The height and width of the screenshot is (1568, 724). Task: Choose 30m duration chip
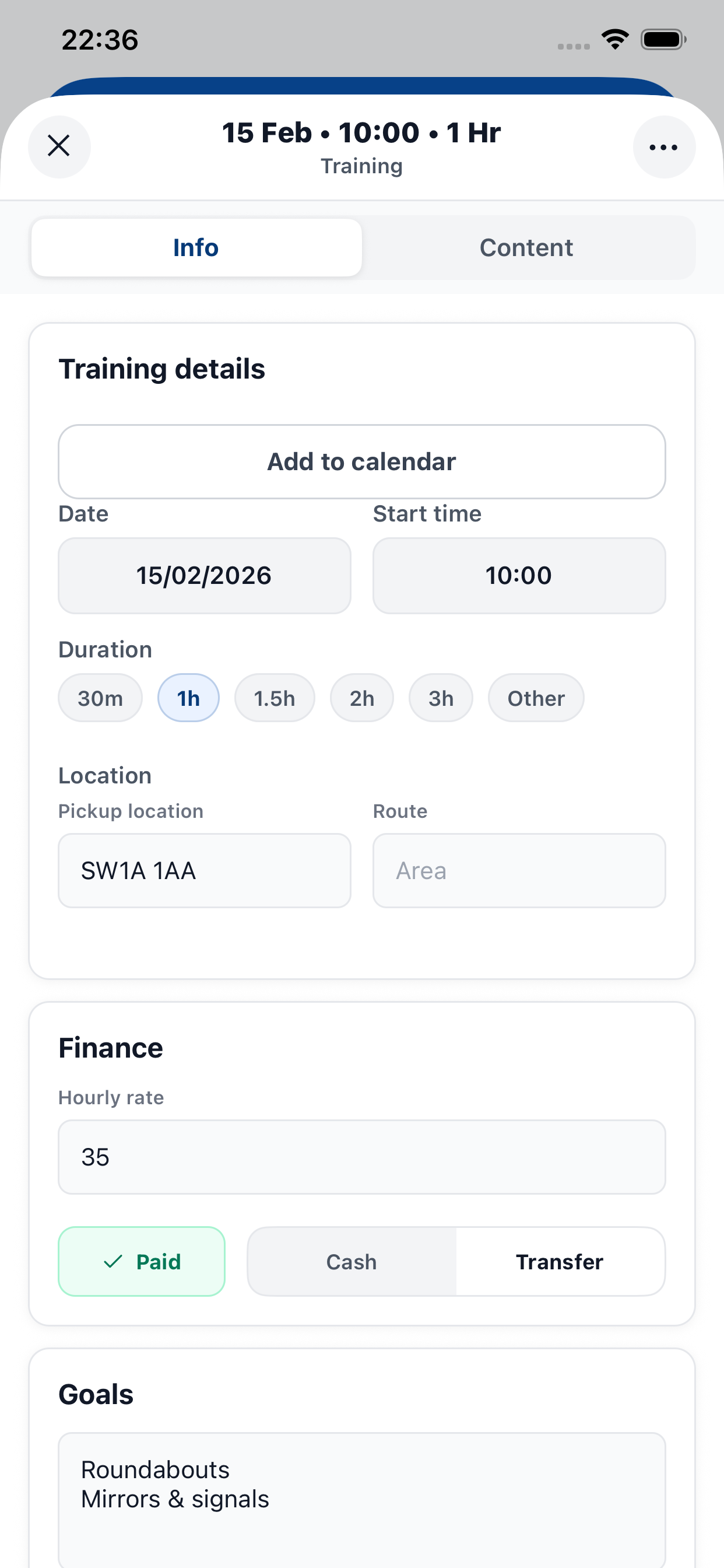[100, 698]
